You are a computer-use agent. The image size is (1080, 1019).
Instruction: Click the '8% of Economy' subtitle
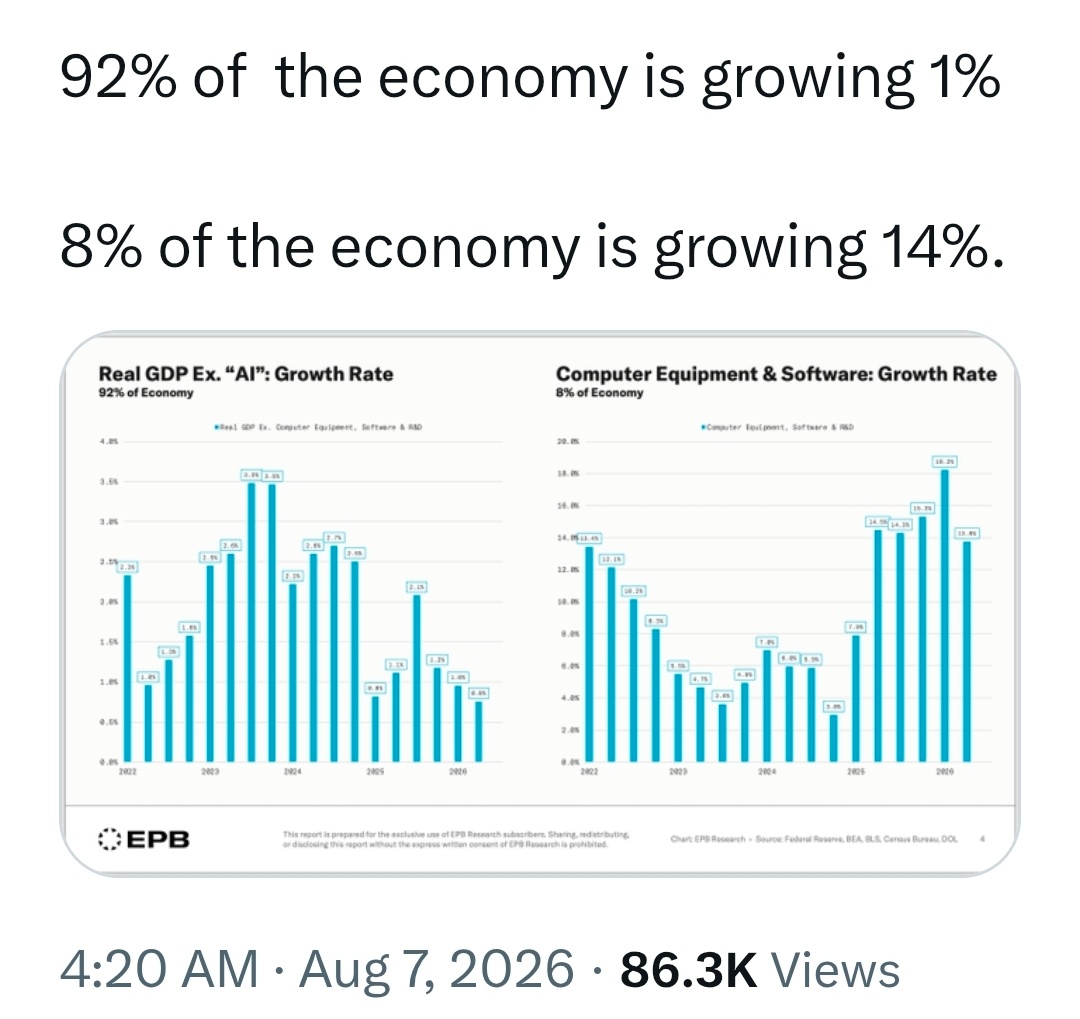pos(599,393)
